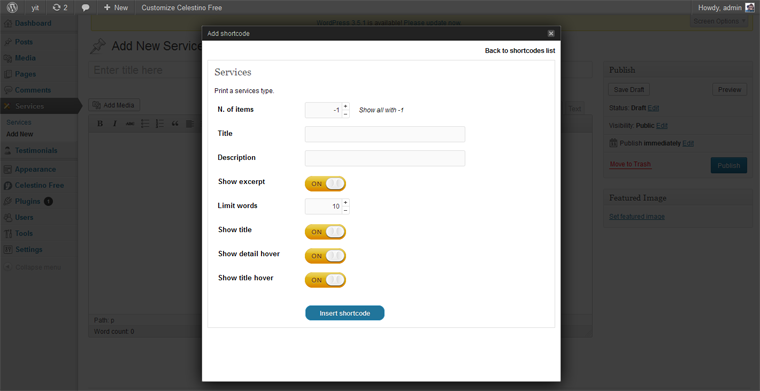This screenshot has height=391, width=760.
Task: Increase N. of items value
Action: coord(345,106)
